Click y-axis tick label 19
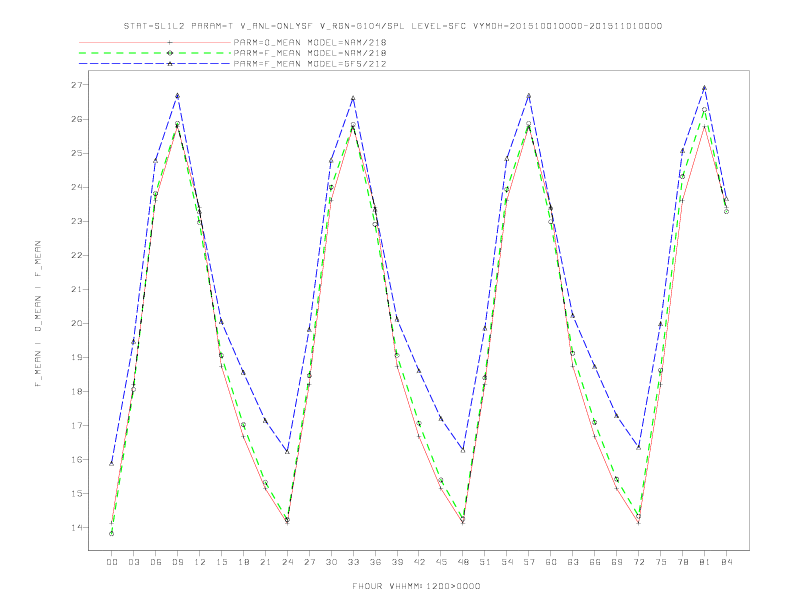Screen dimensions: 792x612 (76, 358)
